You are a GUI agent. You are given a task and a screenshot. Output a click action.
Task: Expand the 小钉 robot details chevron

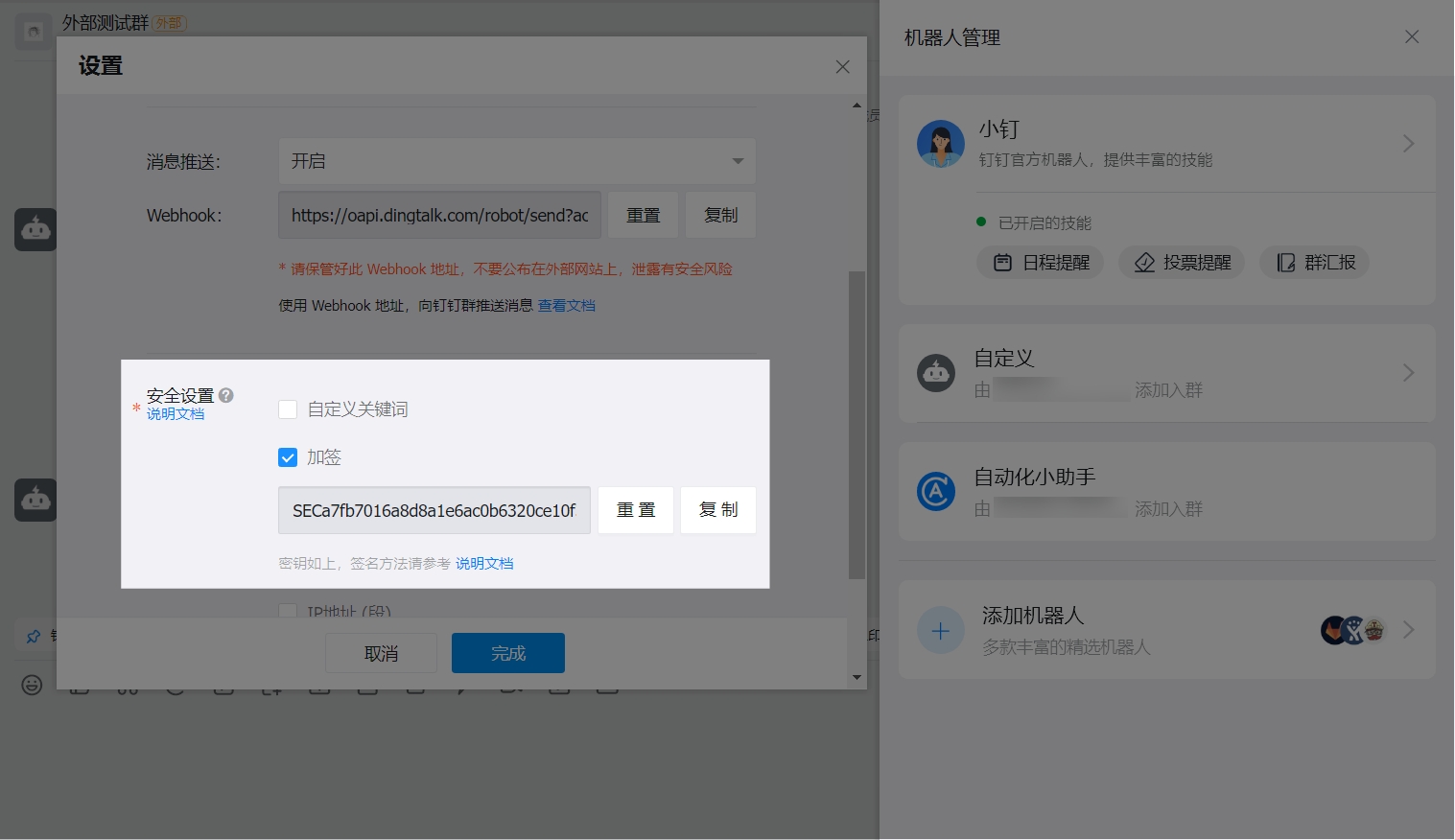pos(1408,144)
